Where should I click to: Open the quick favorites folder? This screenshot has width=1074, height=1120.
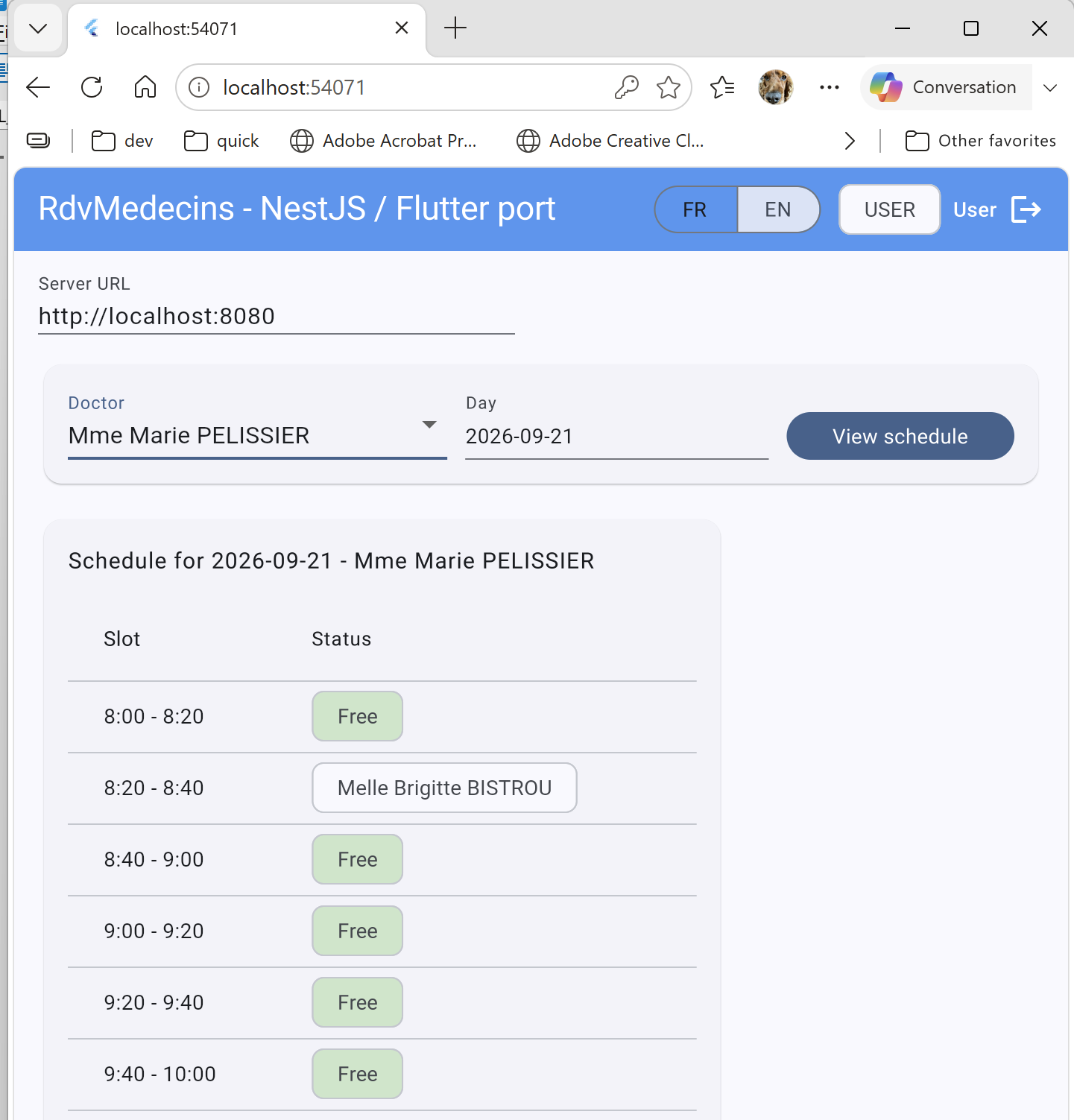pyautogui.click(x=221, y=141)
